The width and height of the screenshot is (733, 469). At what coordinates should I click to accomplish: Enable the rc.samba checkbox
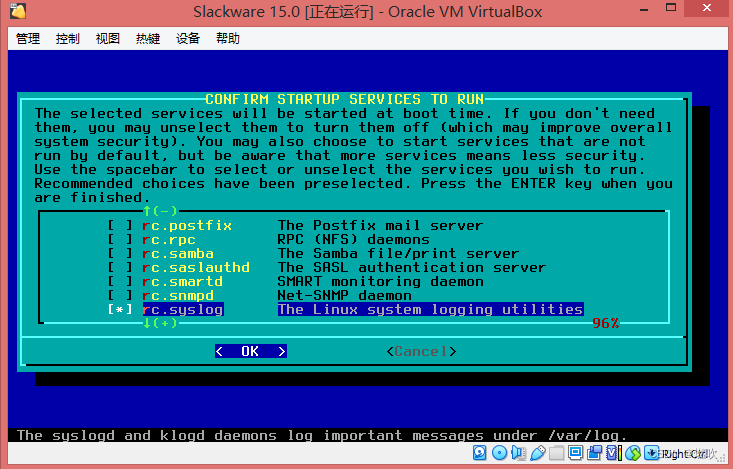(120, 254)
